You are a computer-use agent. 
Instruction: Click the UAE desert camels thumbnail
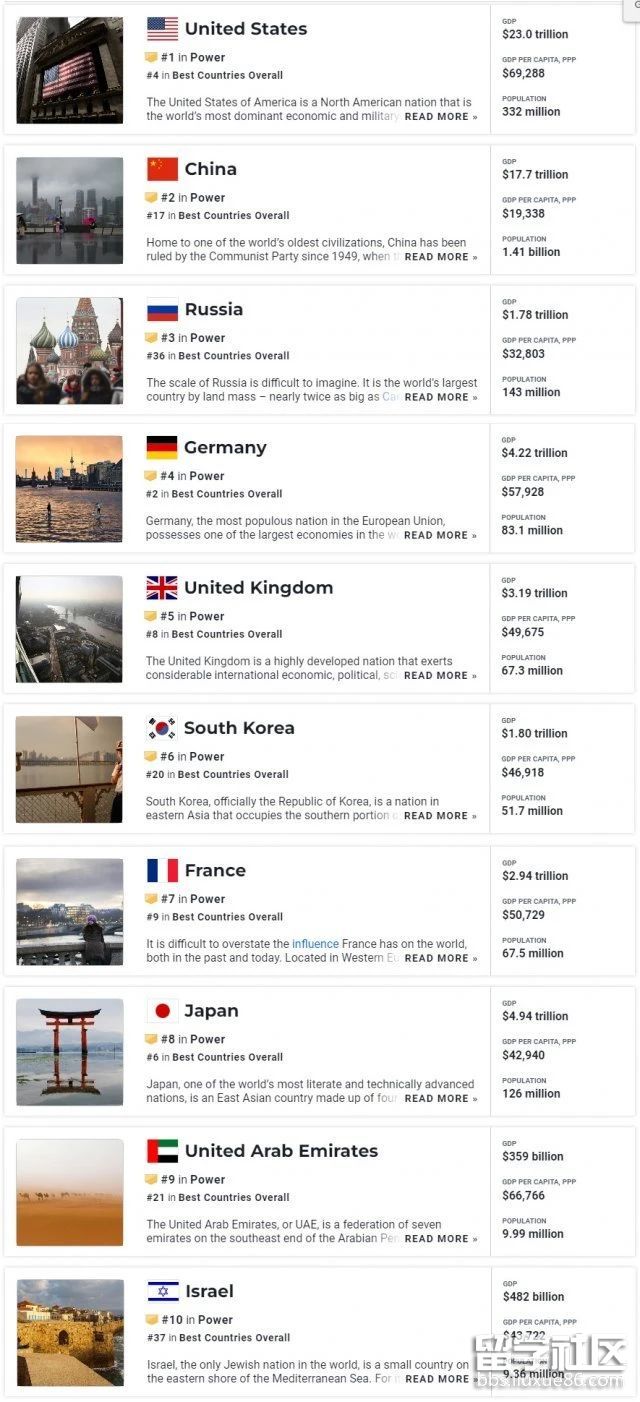70,1192
